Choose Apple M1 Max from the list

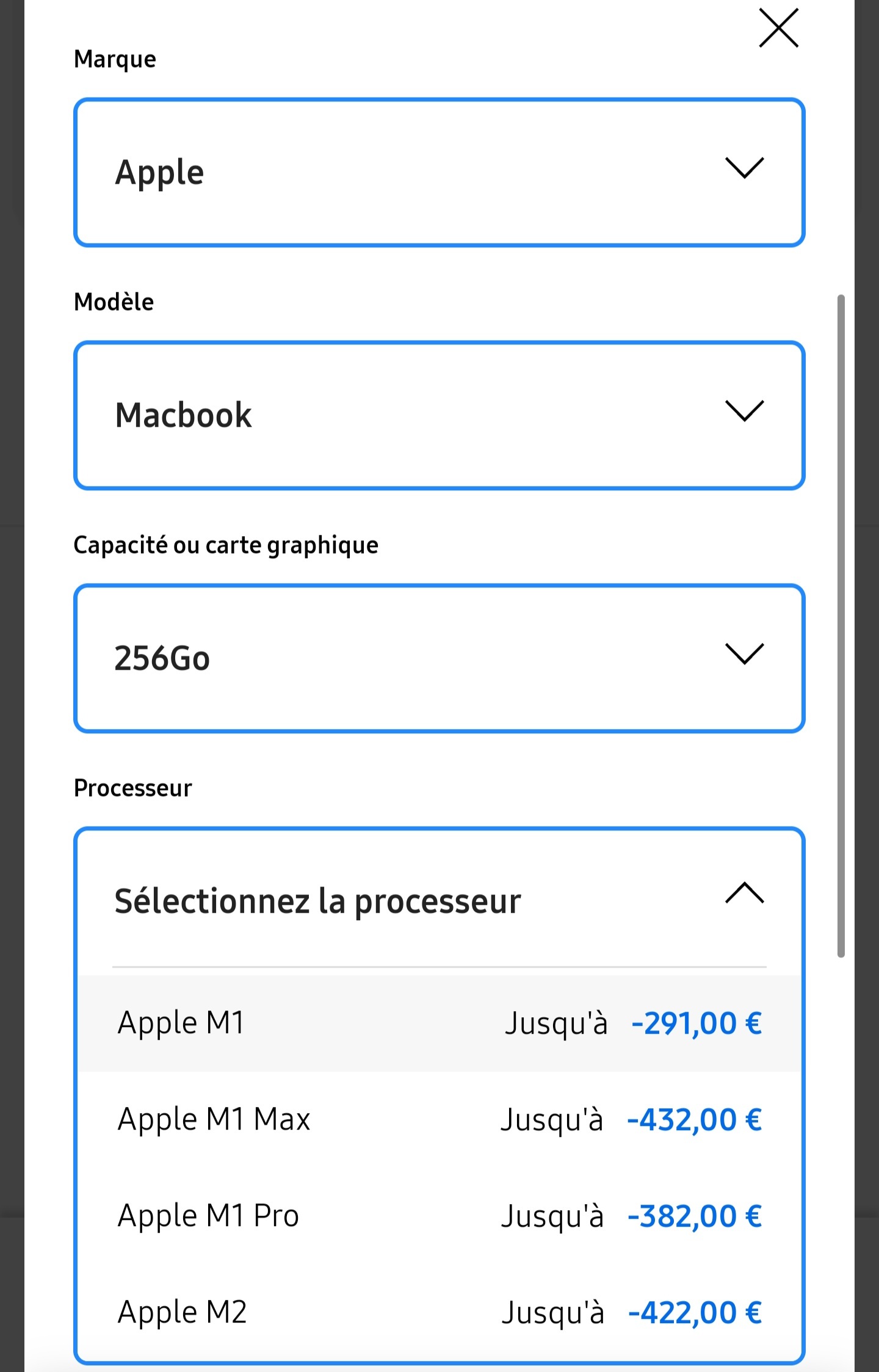point(214,1119)
